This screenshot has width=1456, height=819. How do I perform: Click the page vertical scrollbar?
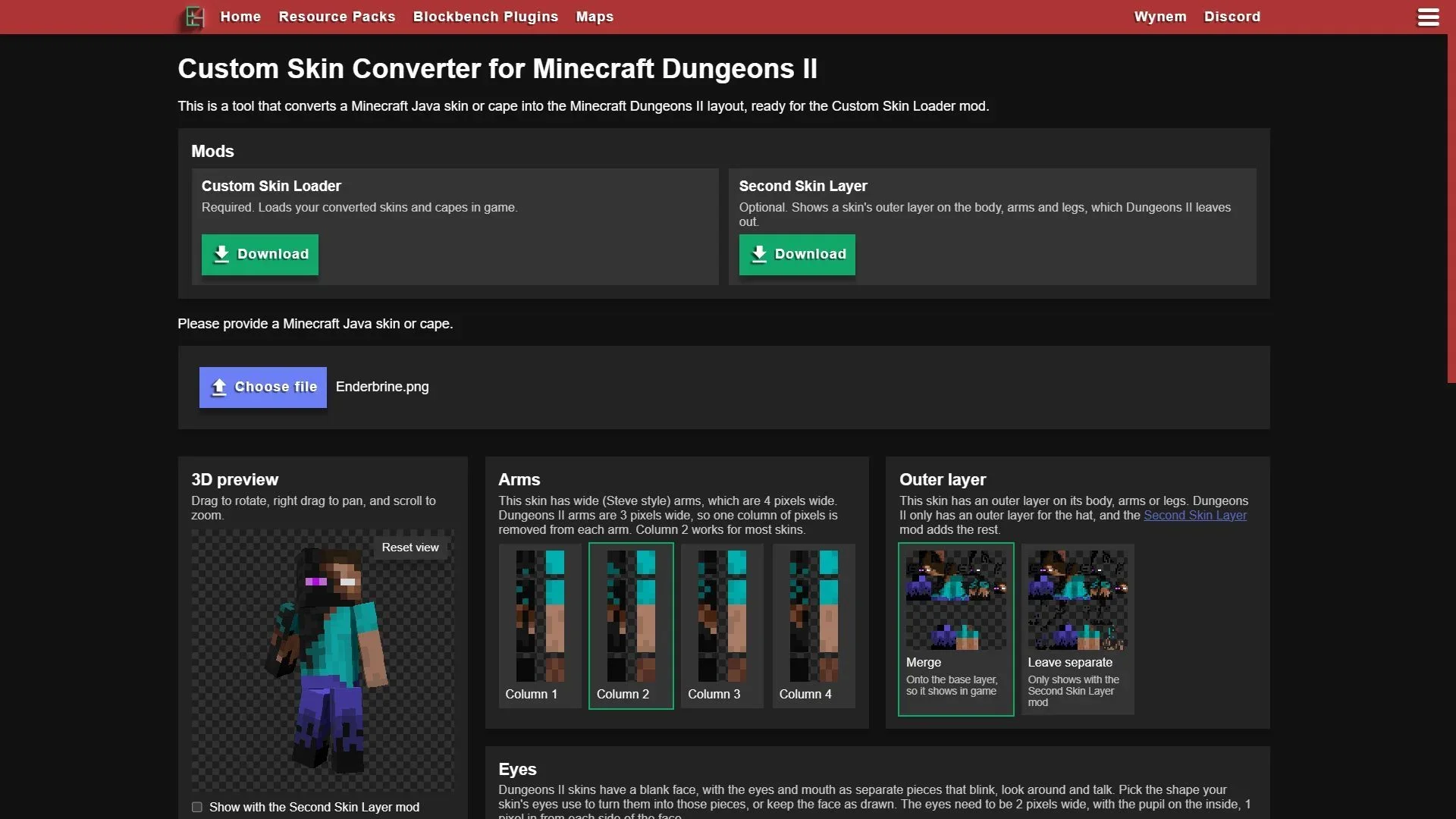coord(1451,209)
